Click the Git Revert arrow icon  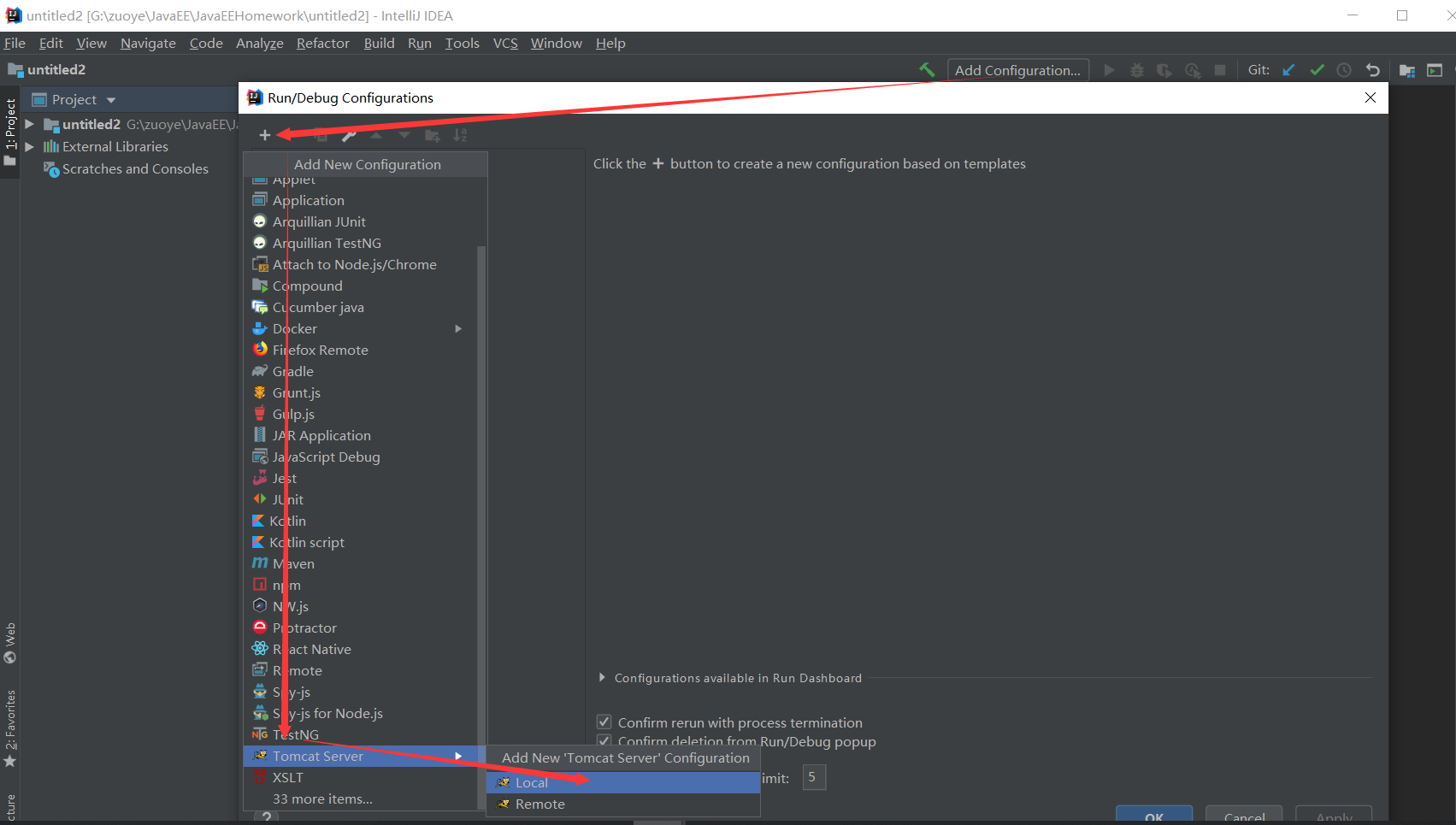(1372, 70)
